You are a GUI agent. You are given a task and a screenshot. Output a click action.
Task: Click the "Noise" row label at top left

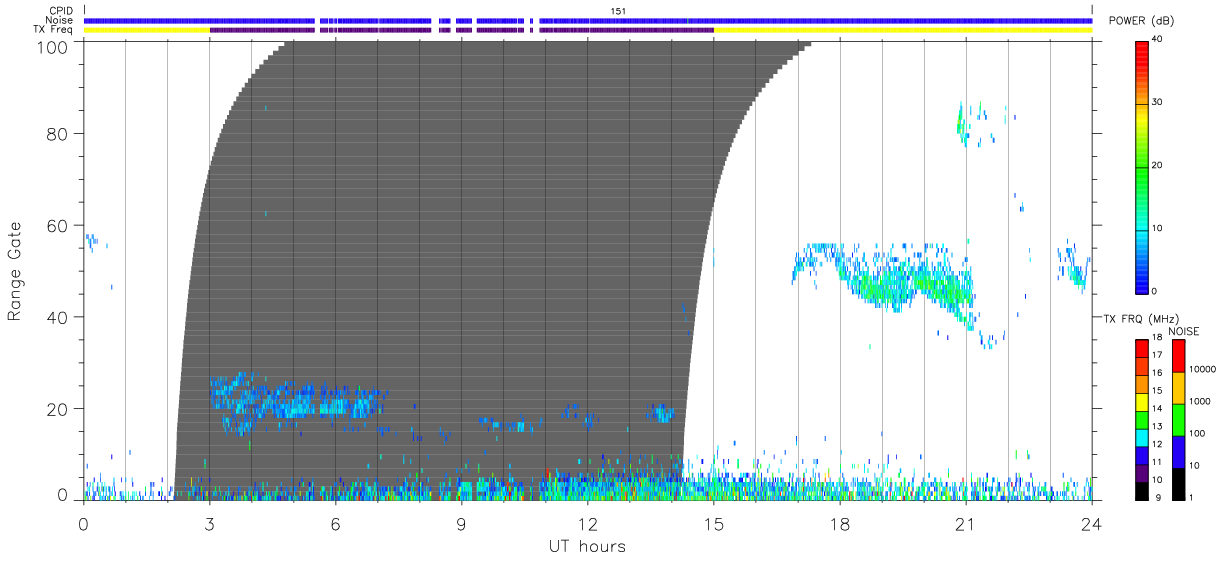60,20
